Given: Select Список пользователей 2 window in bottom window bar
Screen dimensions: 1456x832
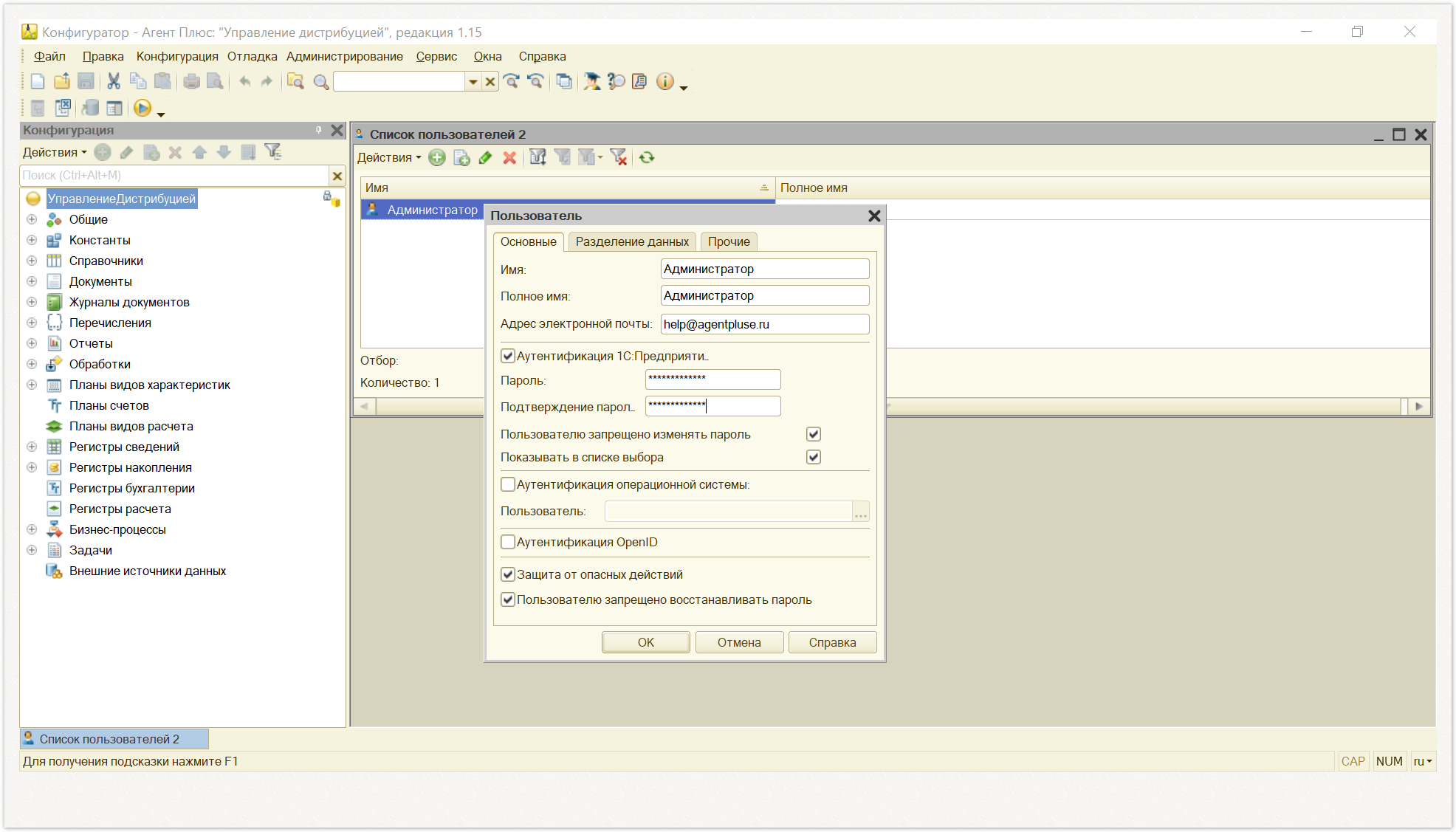Looking at the screenshot, I should coord(114,739).
